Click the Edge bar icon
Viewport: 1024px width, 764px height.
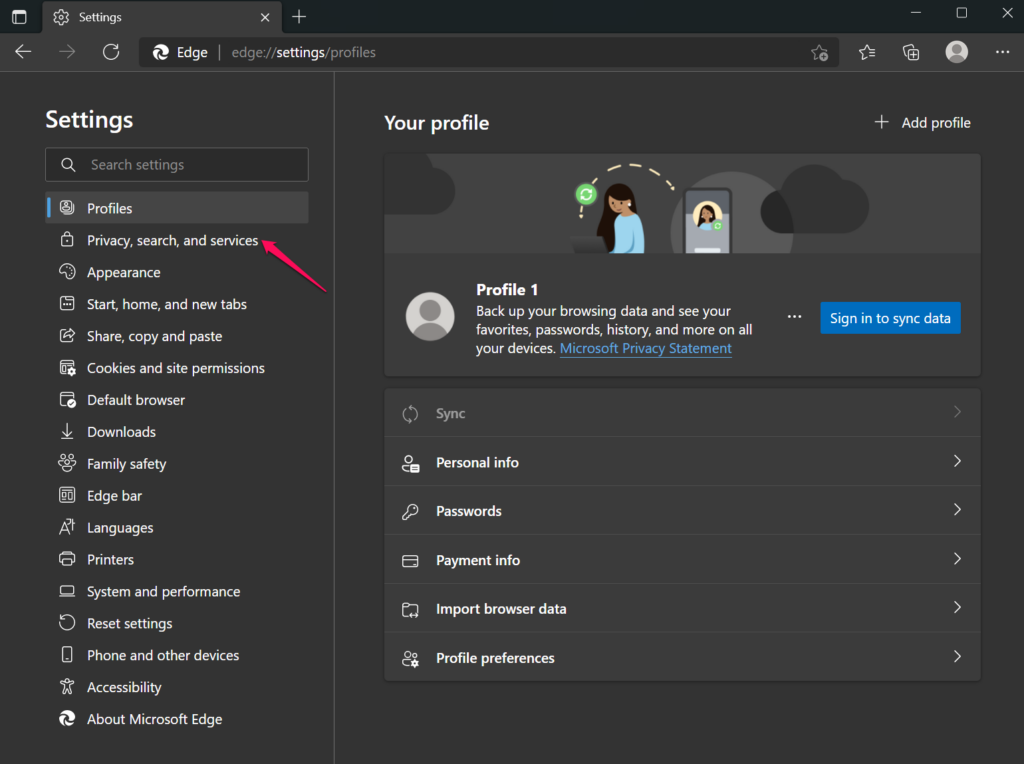click(67, 495)
